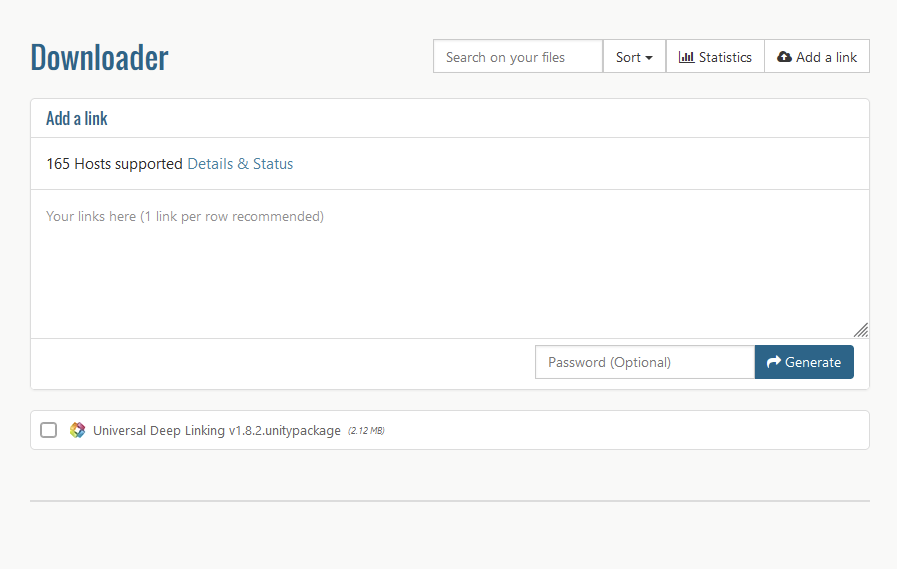
Task: Click the Add a link panel header
Action: coord(77,118)
